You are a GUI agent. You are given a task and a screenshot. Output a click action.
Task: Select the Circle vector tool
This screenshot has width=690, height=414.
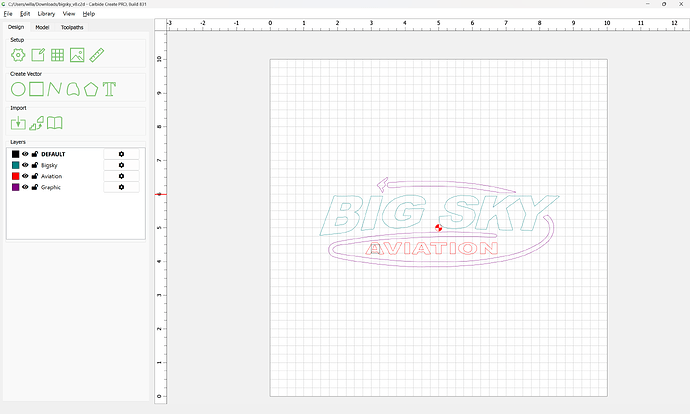[18, 89]
